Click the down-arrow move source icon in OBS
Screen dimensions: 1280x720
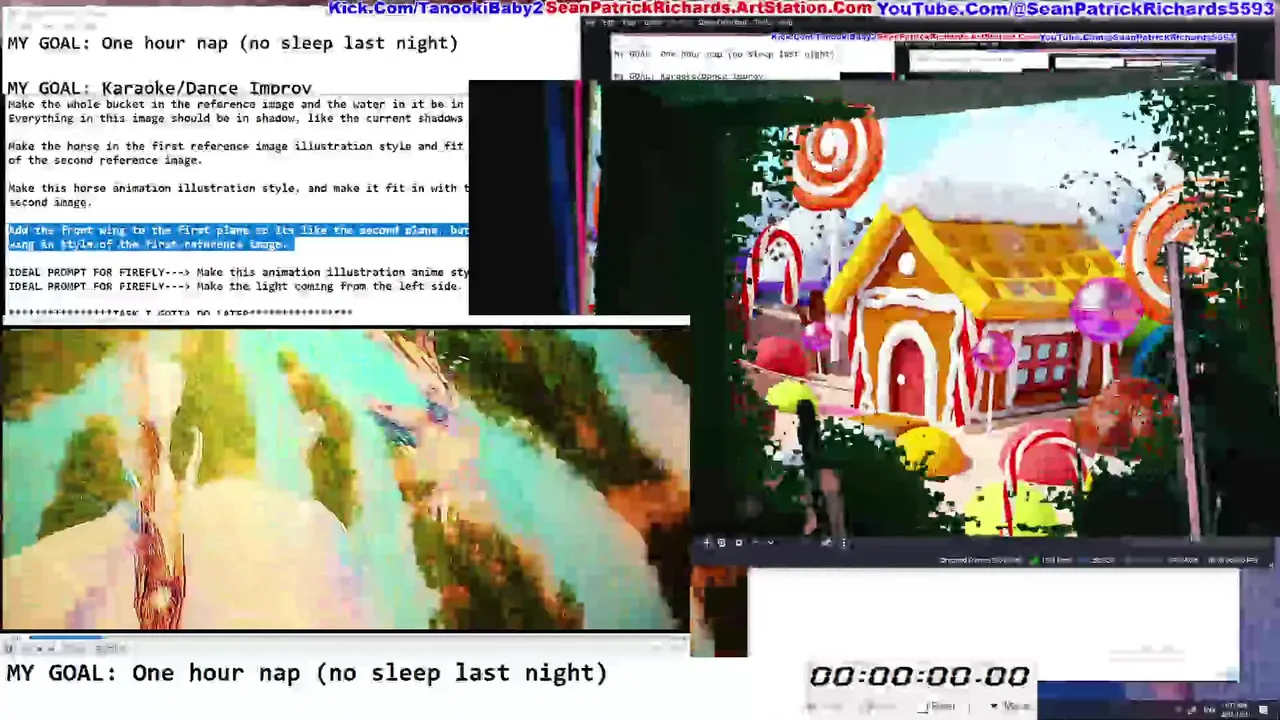pos(771,543)
